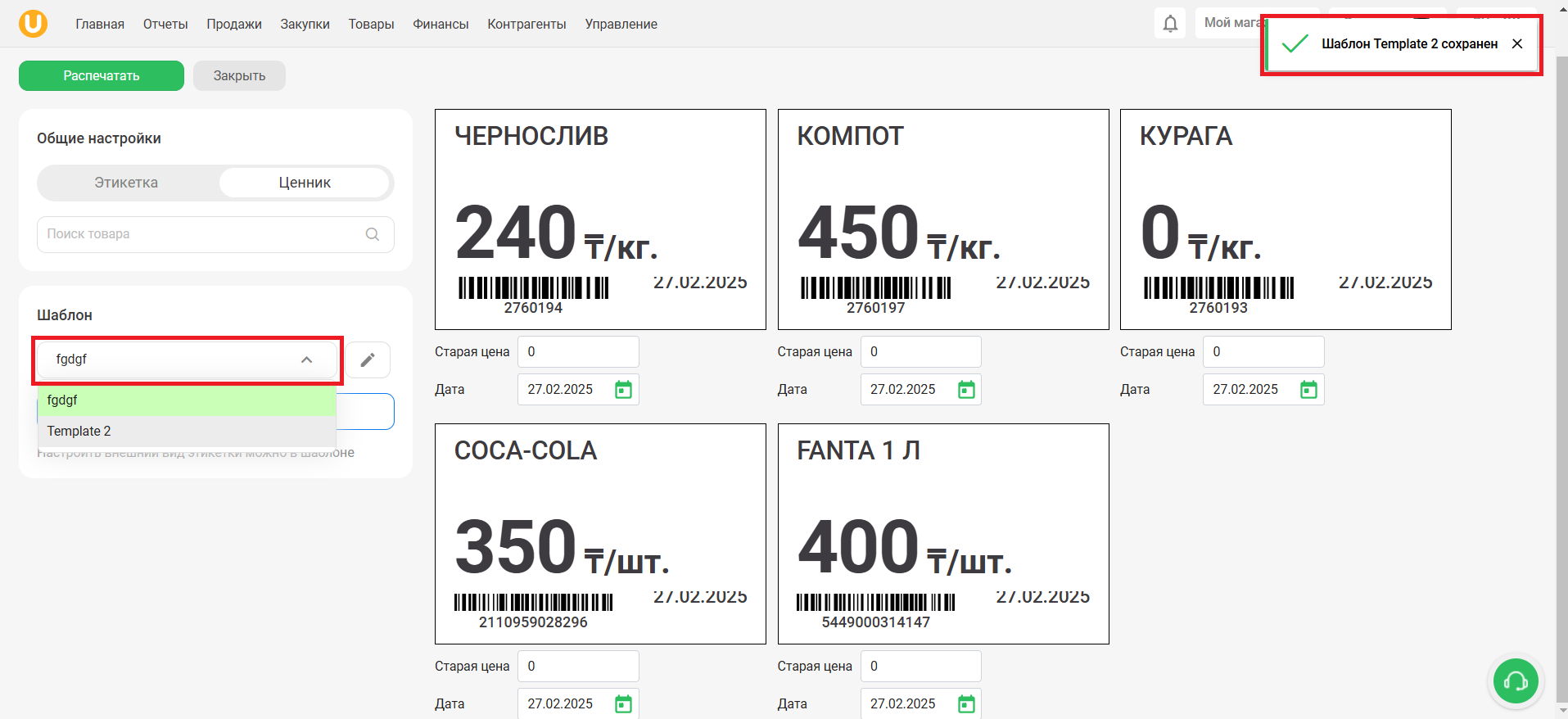Screen dimensions: 1568x719
Task: Select the КОМПОТ price tag preview
Action: pyautogui.click(x=943, y=219)
